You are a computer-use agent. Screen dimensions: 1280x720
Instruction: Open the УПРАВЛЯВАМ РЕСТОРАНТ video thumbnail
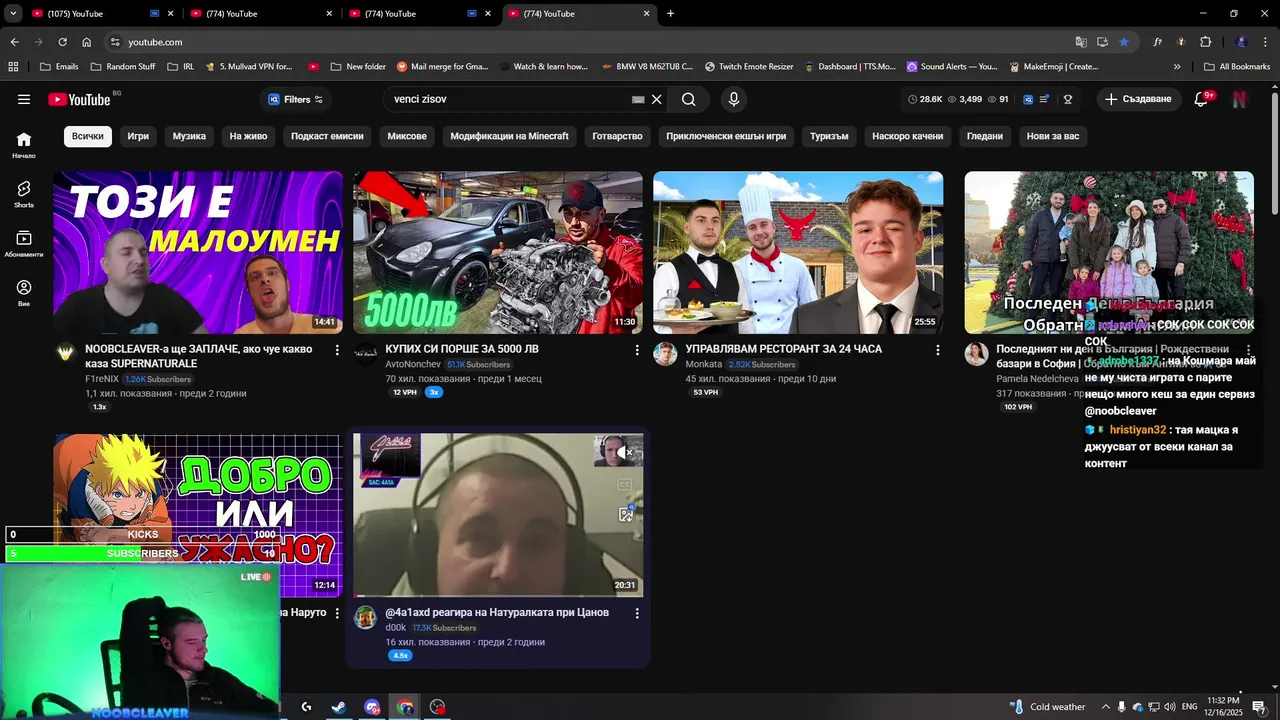(x=798, y=252)
